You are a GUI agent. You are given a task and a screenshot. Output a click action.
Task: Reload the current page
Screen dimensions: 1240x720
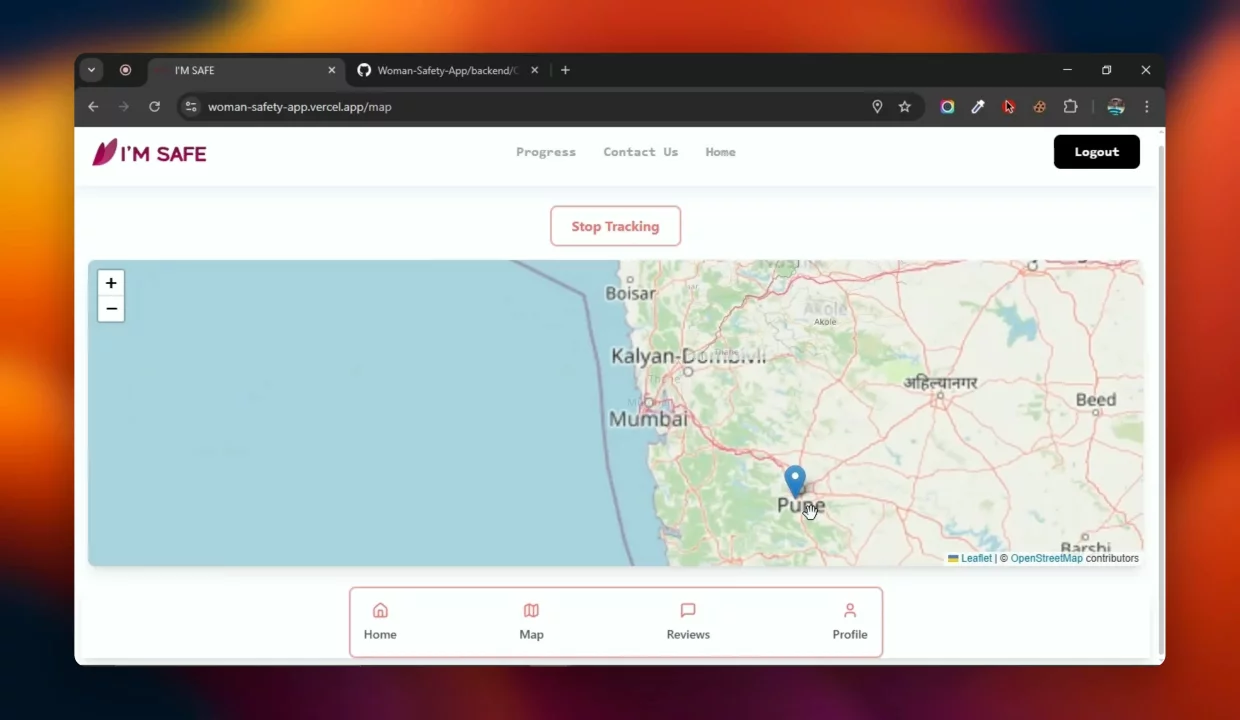(154, 107)
